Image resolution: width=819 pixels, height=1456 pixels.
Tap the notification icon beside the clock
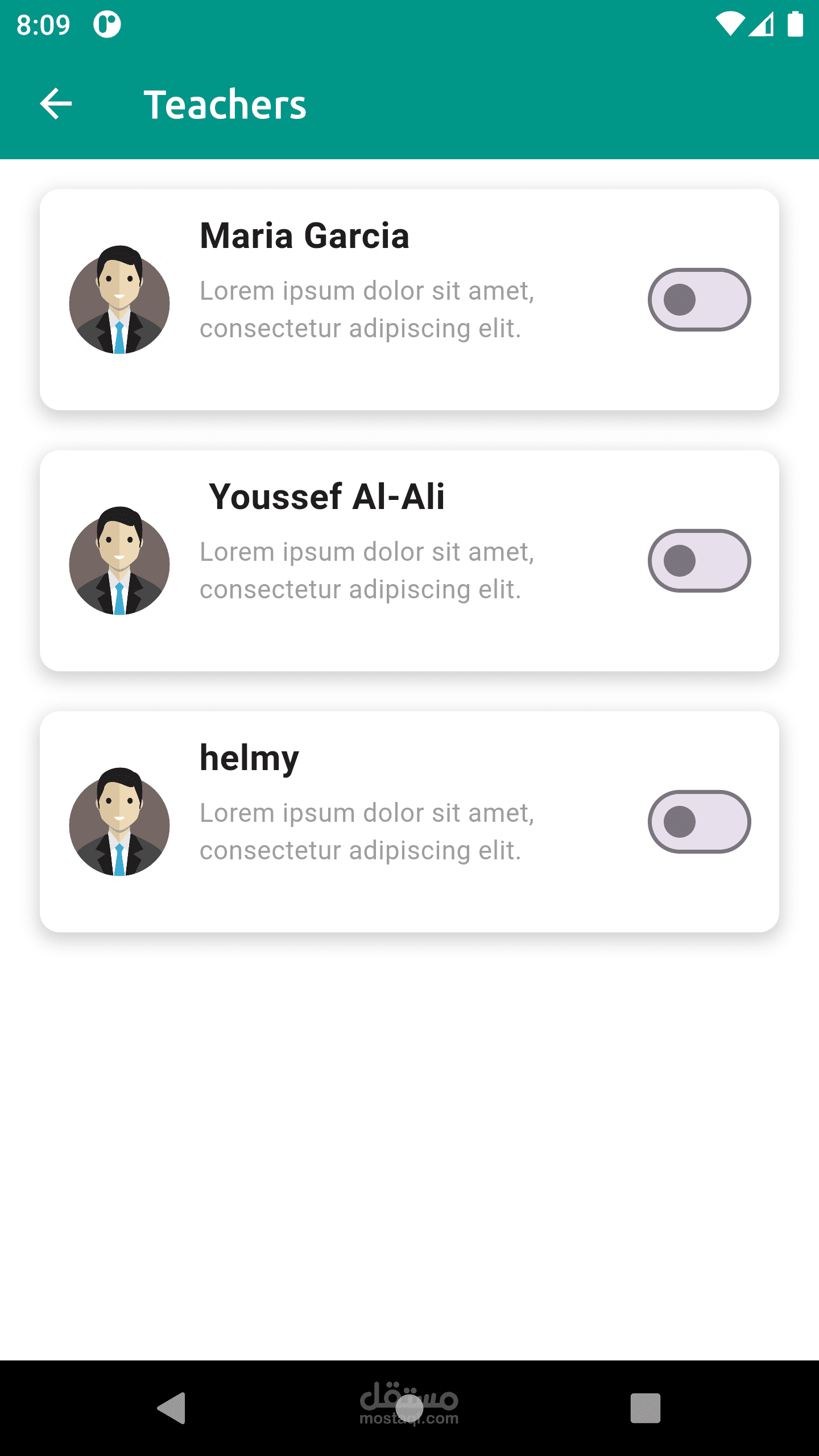[x=107, y=24]
